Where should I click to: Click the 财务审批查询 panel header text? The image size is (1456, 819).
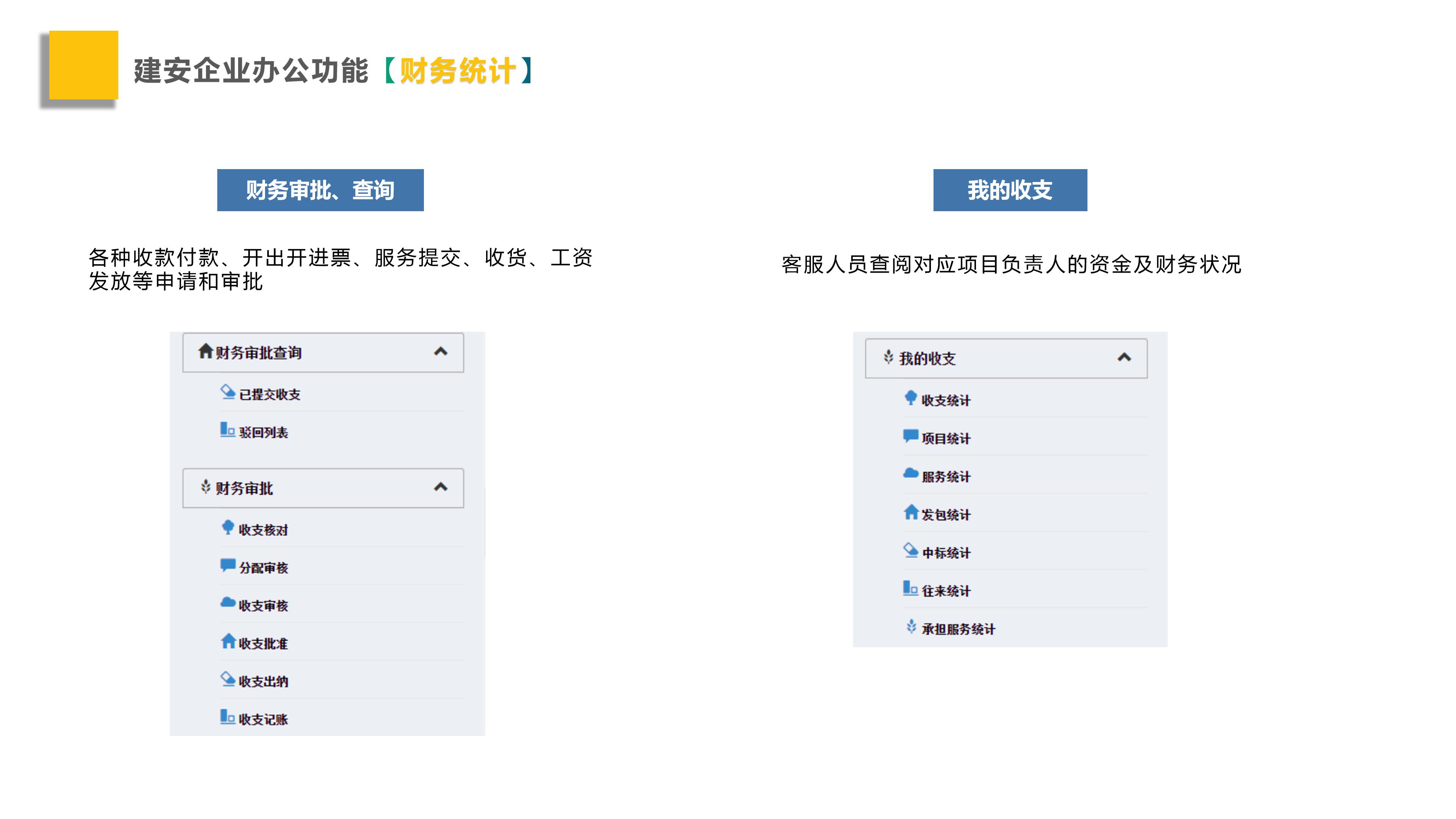258,353
